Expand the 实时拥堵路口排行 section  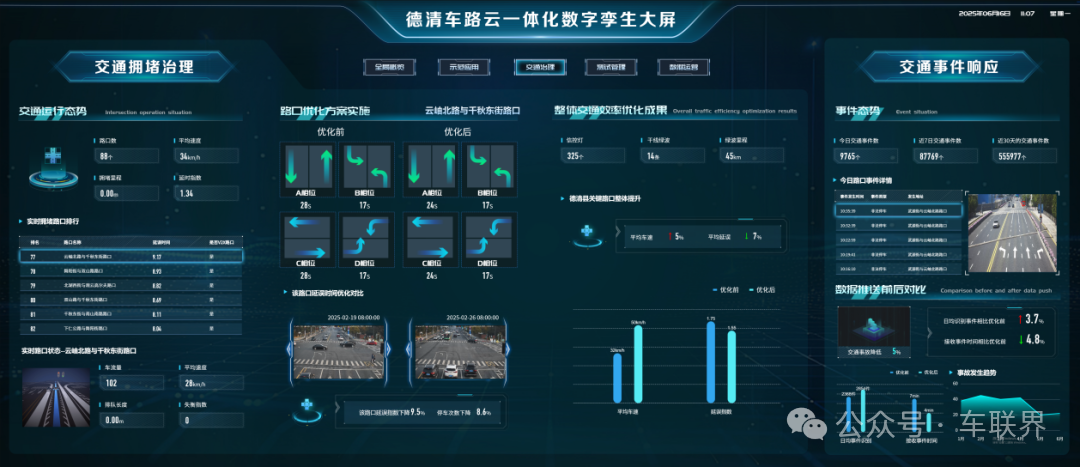point(21,221)
